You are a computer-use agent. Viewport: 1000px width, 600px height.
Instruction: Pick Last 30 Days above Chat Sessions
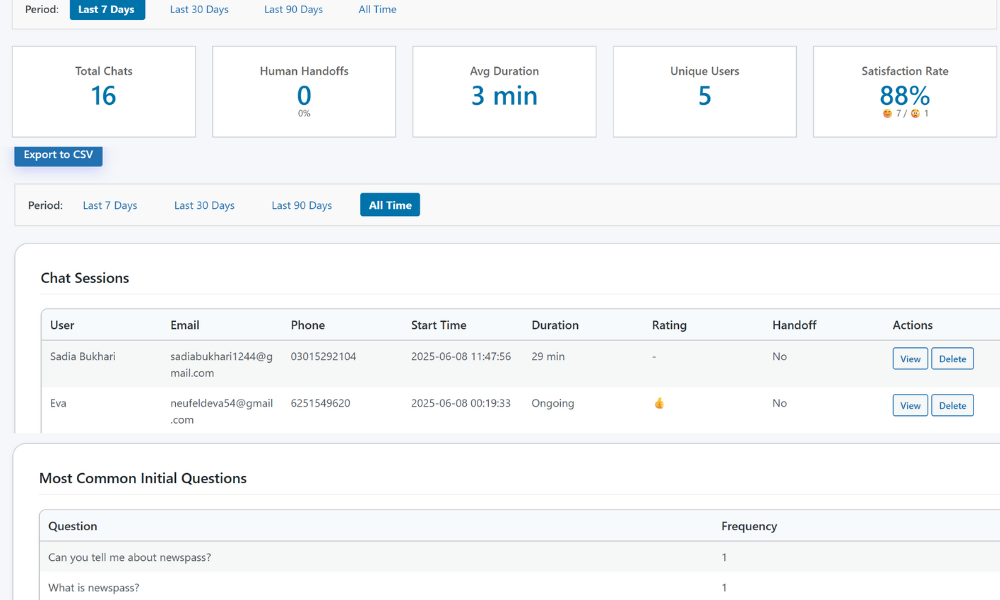point(204,205)
